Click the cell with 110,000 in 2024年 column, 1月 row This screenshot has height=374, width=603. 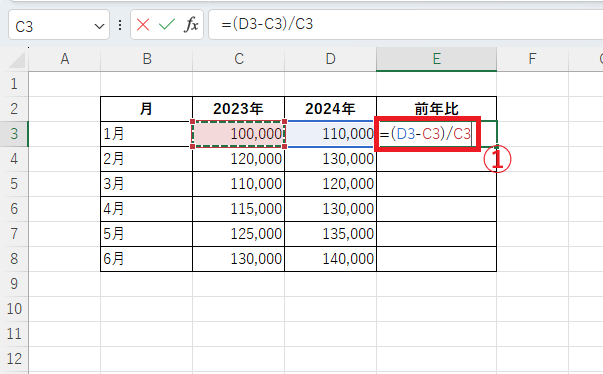330,134
